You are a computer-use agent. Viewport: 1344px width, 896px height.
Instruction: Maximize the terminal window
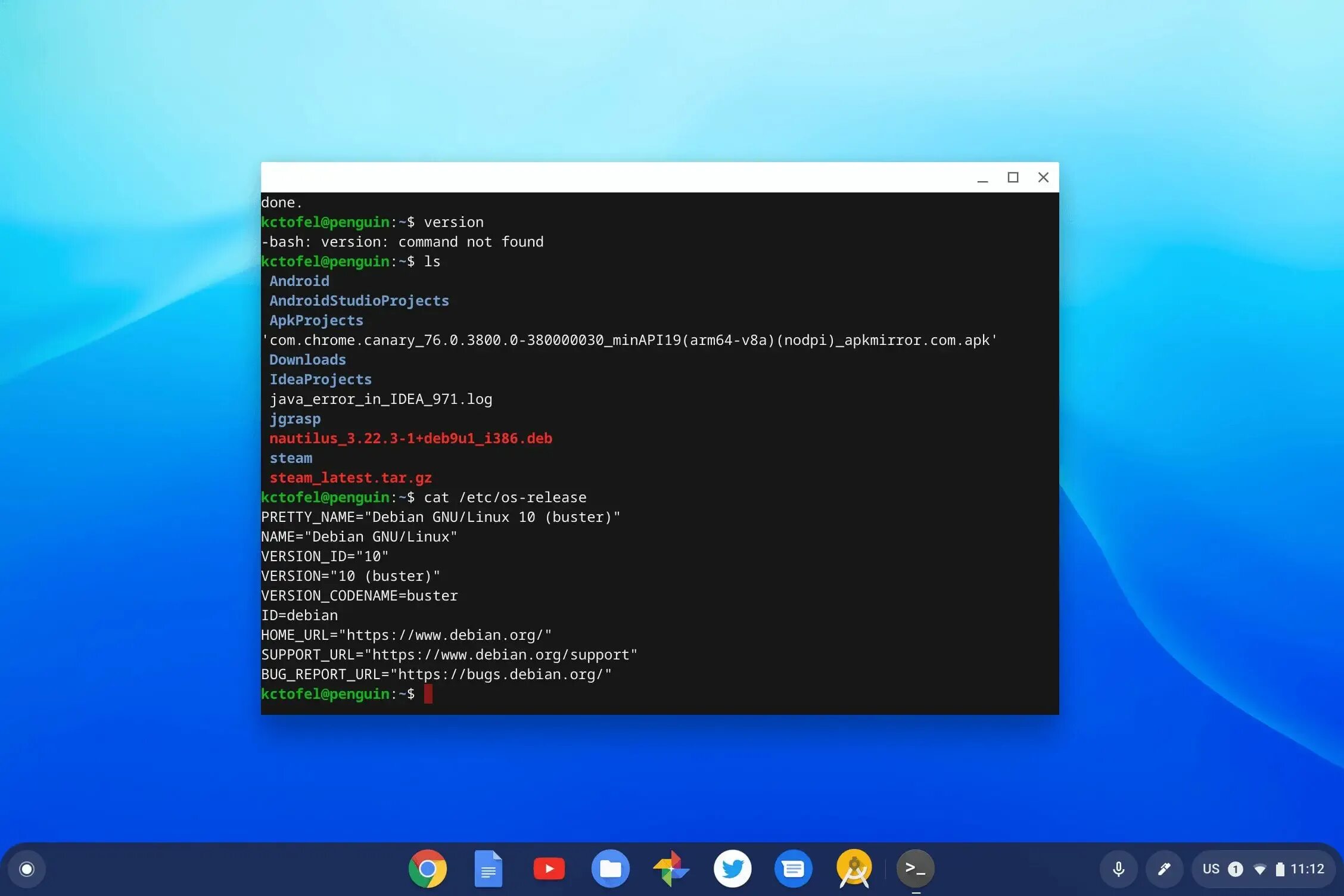coord(1013,178)
